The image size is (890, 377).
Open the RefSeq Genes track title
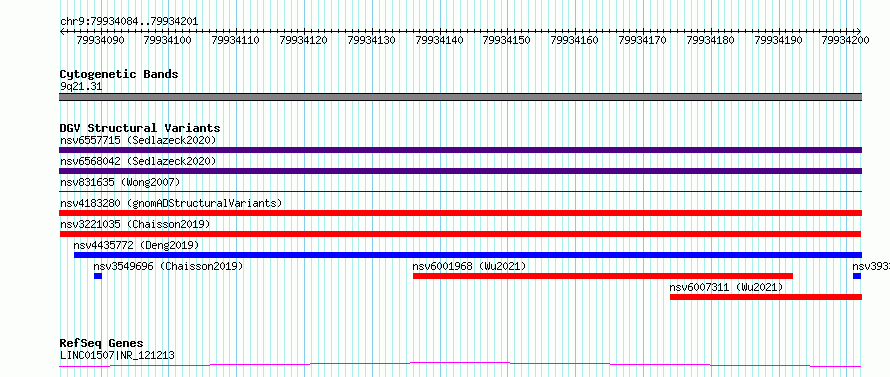(102, 344)
